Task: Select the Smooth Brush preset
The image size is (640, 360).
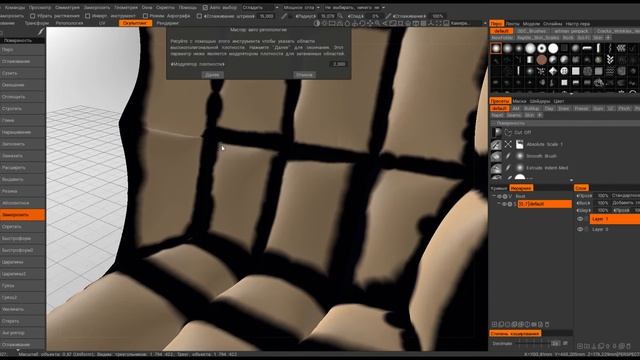Action: click(x=541, y=156)
